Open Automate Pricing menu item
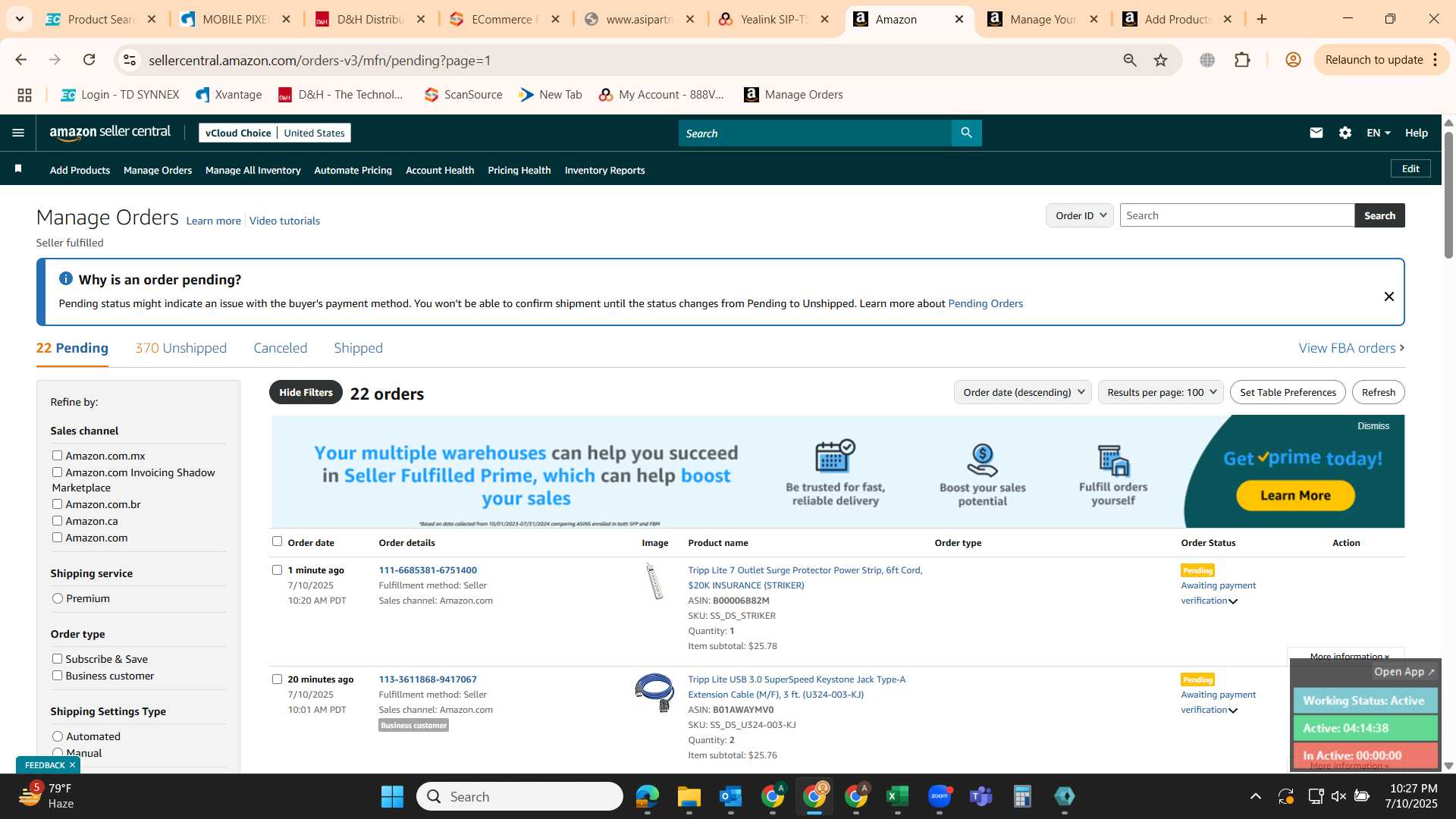 coord(353,170)
